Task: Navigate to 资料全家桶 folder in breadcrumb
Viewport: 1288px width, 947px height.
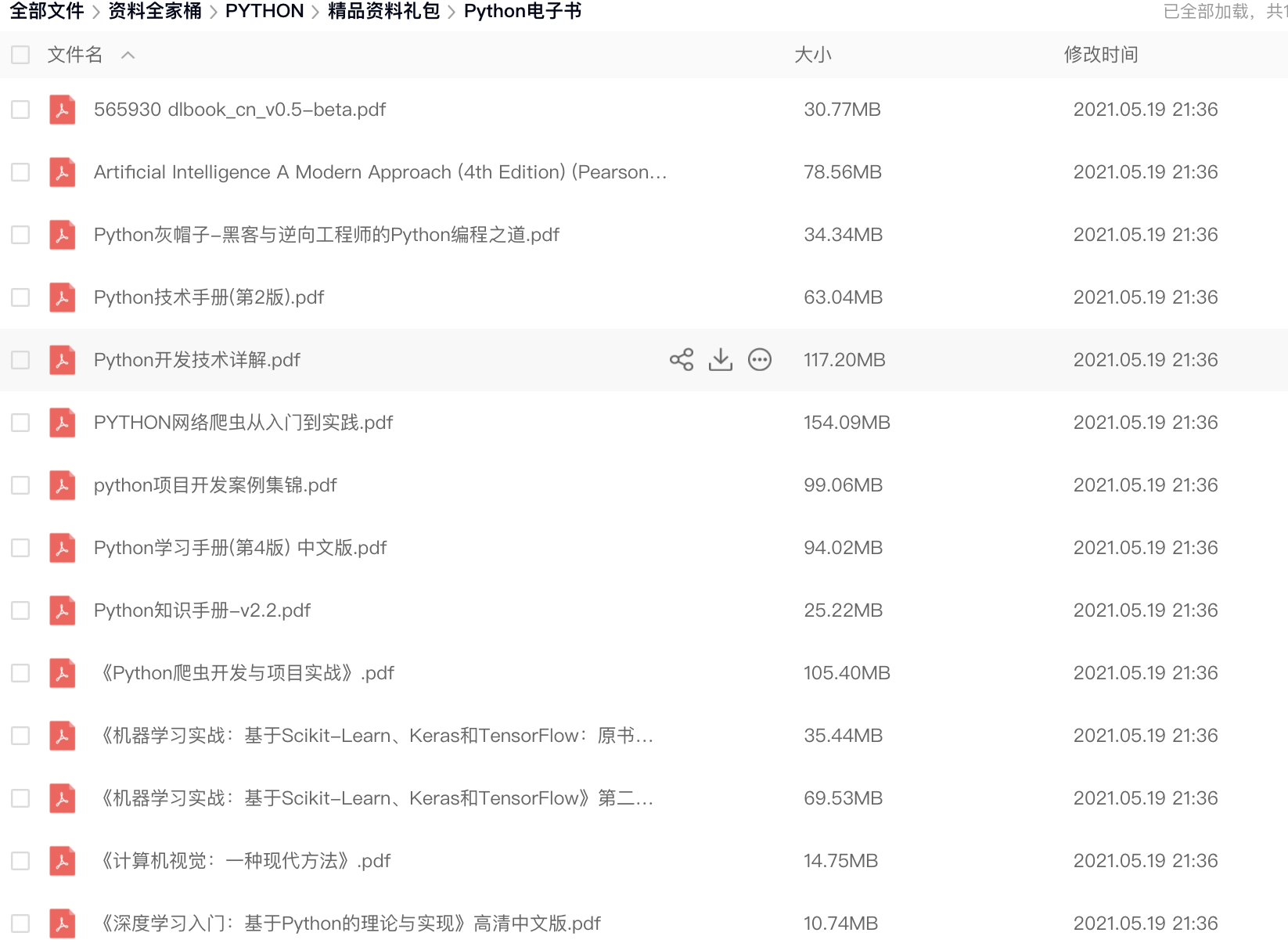Action: 155,11
